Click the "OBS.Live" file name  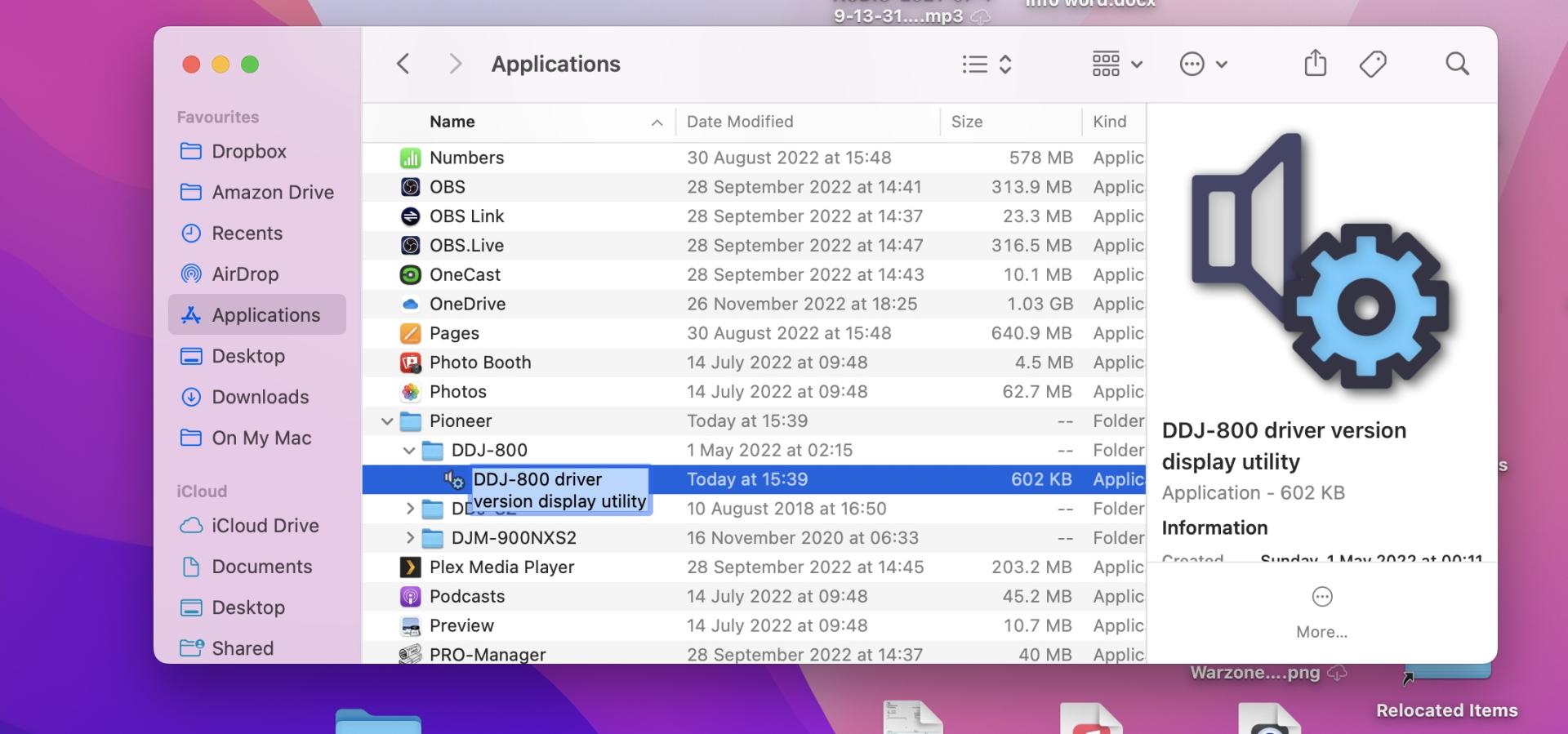tap(466, 246)
